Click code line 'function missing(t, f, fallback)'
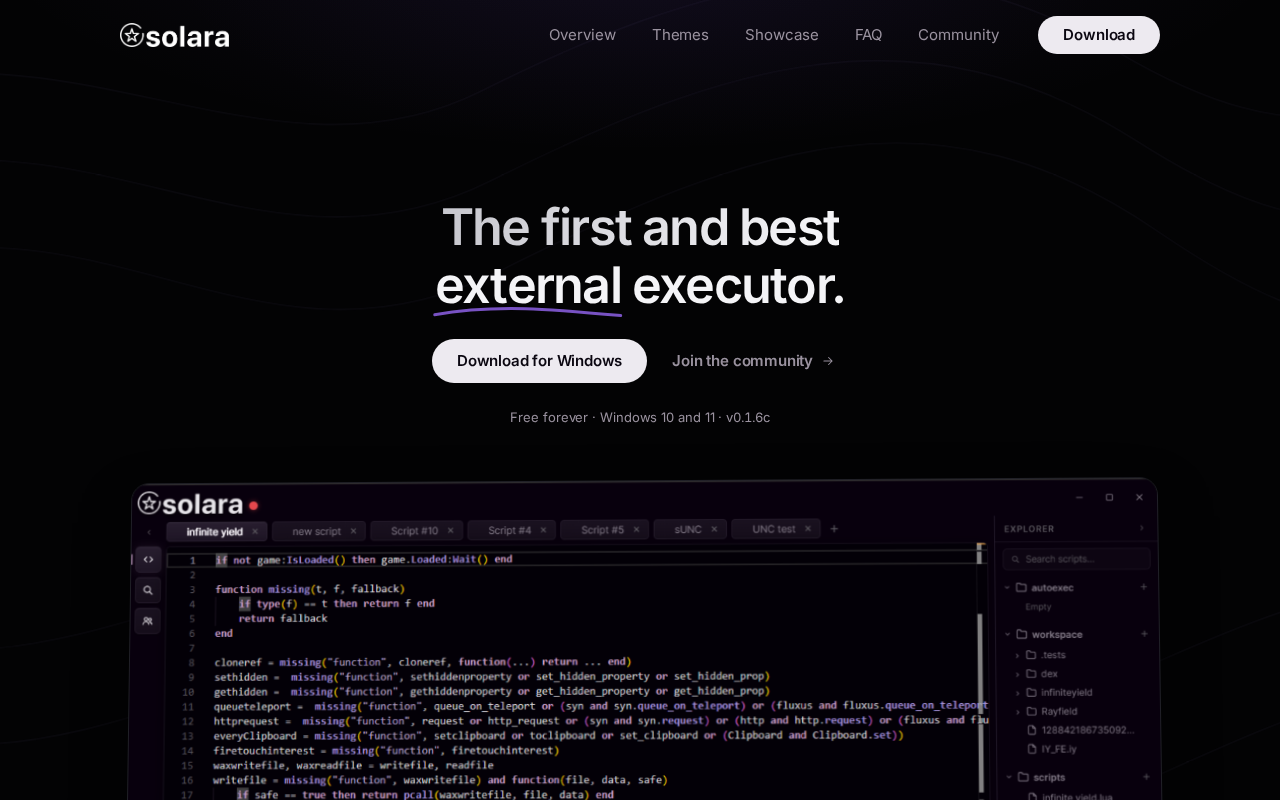Viewport: 1280px width, 800px height. click(310, 589)
